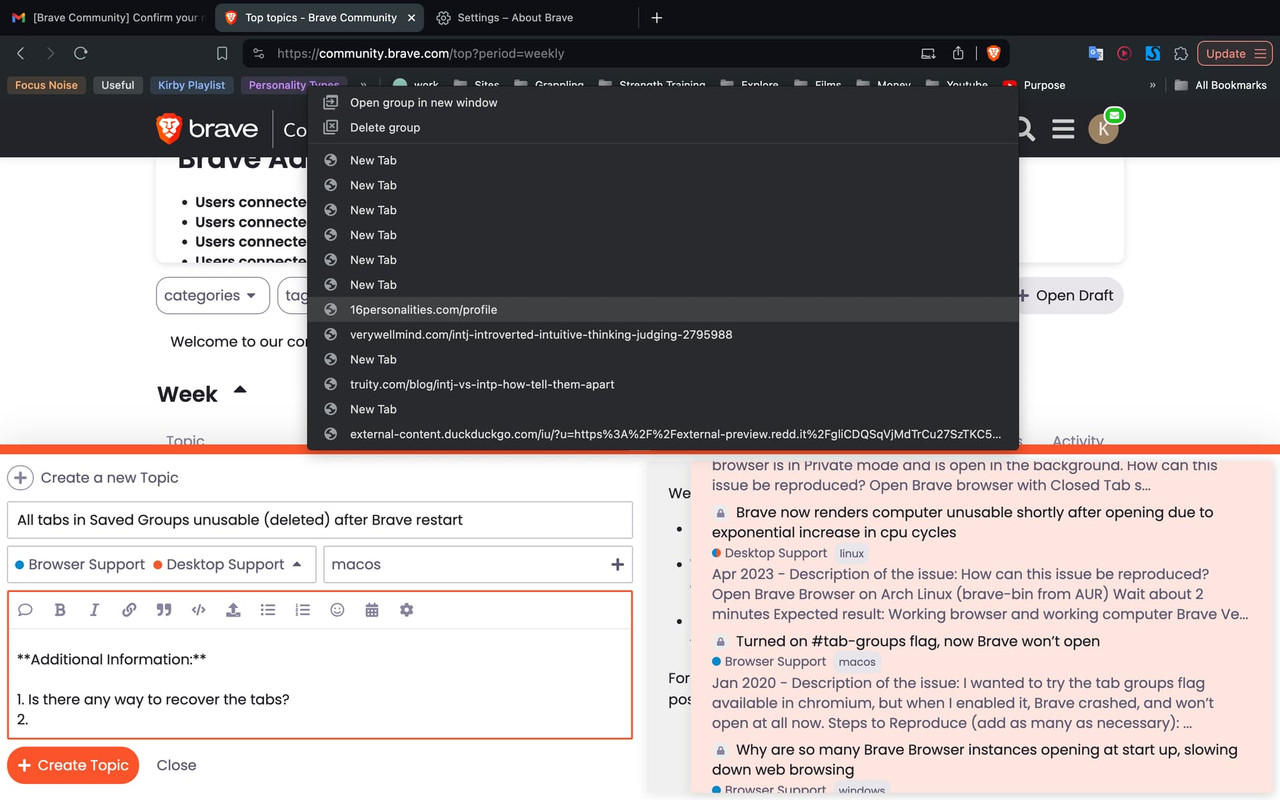The width and height of the screenshot is (1280, 800).
Task: Select Delete group from the menu
Action: point(662,127)
